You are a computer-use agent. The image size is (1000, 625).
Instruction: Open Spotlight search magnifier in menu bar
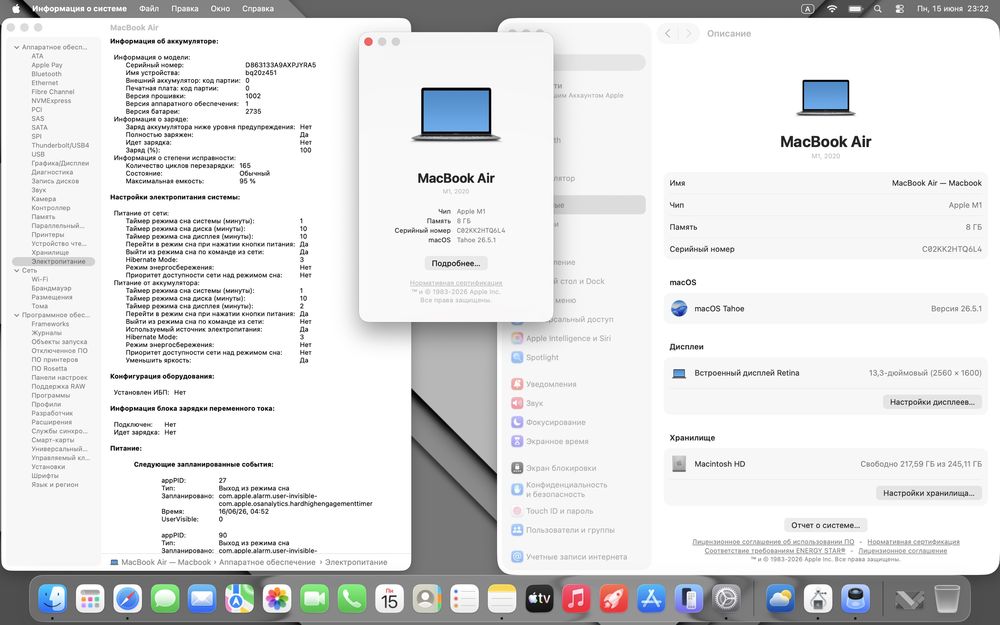(878, 8)
